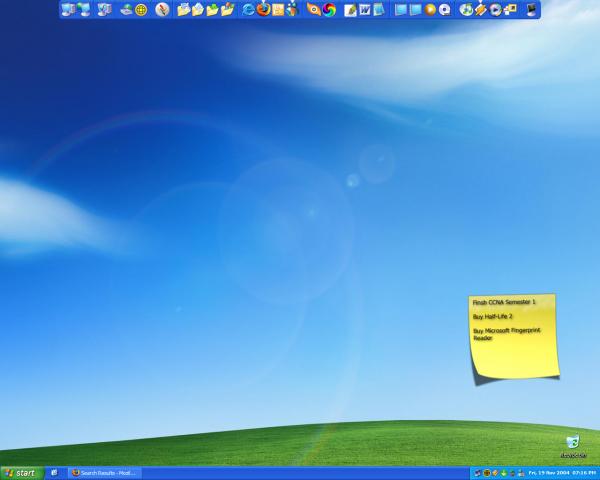Click the orange tiled square dock icon
This screenshot has height=480, width=600.
click(278, 10)
